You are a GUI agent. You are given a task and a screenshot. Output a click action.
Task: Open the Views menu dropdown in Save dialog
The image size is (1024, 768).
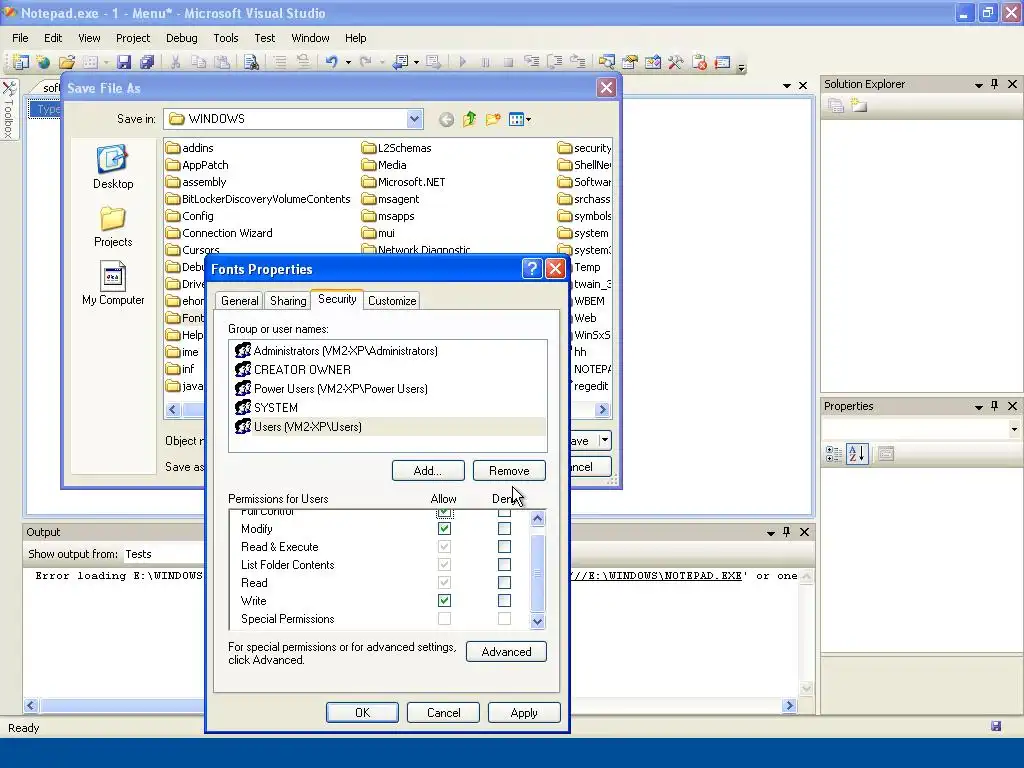(x=528, y=120)
